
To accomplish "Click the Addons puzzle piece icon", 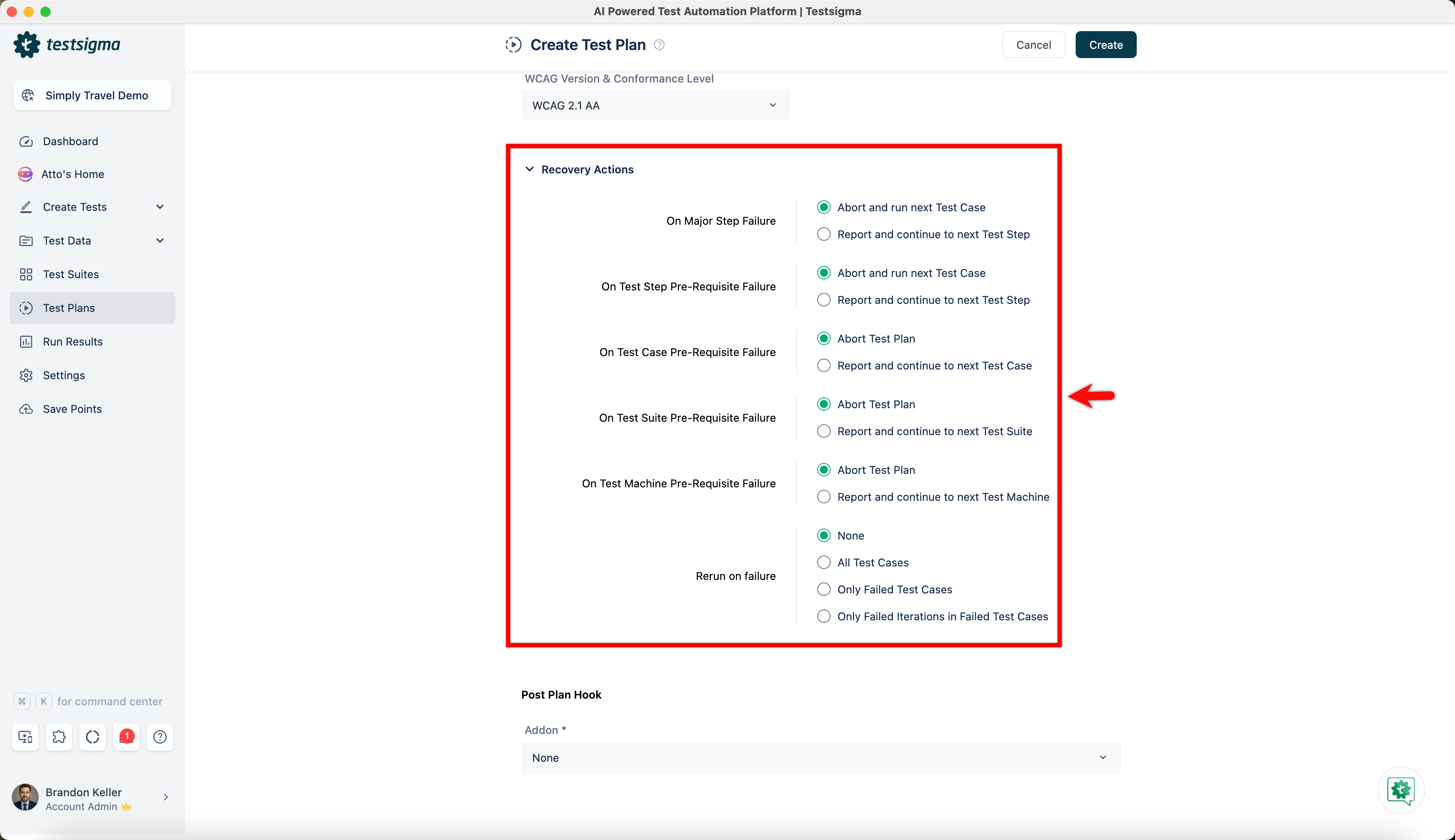I will 58,737.
